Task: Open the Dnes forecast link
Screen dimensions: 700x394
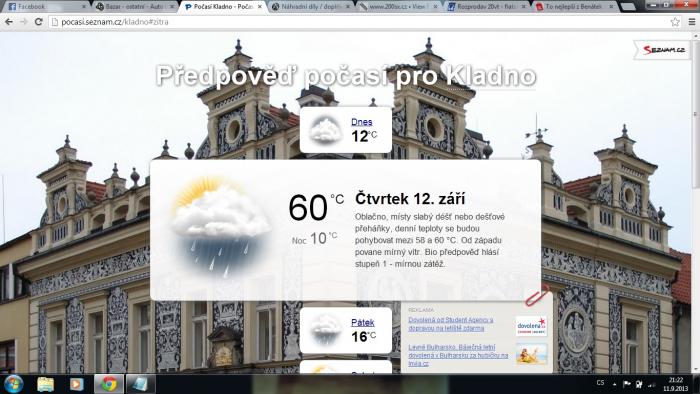Action: (x=362, y=122)
